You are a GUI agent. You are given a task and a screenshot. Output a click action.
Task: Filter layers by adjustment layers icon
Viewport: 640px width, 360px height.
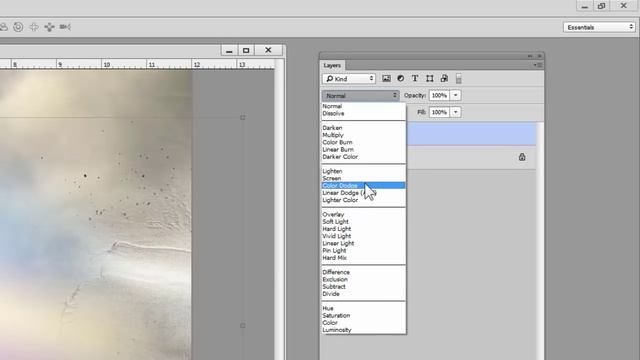[400, 78]
